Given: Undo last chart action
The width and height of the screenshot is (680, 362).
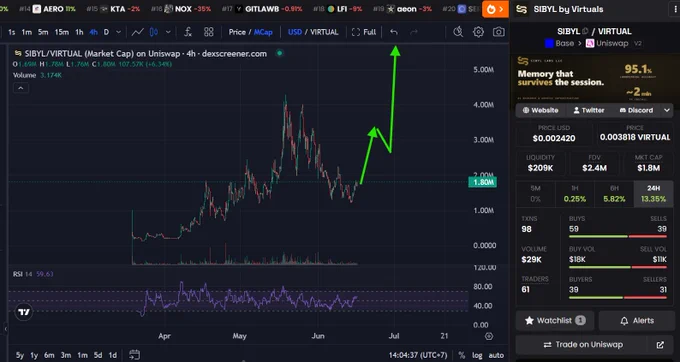Looking at the screenshot, I should pyautogui.click(x=394, y=32).
